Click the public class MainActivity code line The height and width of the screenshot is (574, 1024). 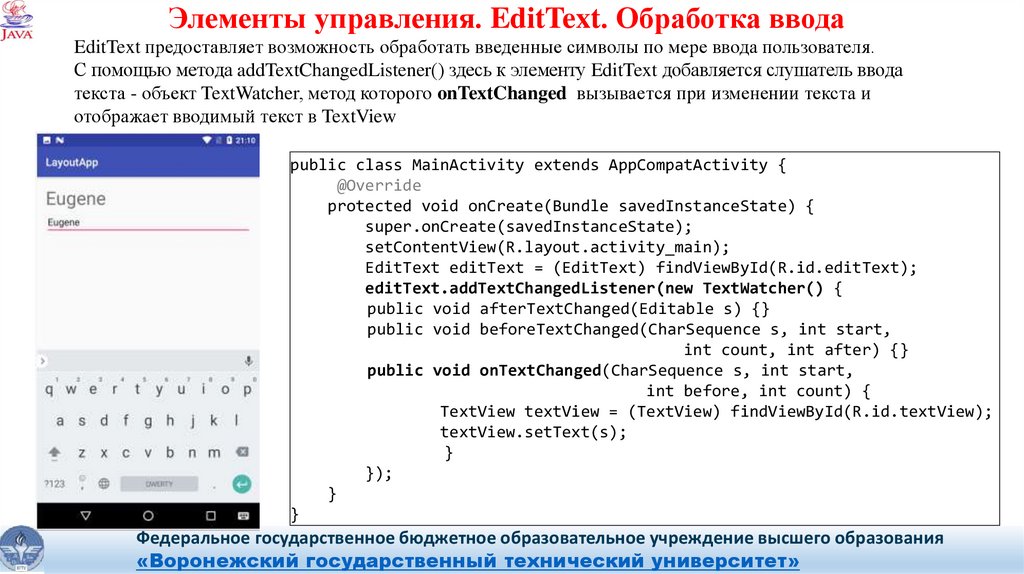[538, 165]
